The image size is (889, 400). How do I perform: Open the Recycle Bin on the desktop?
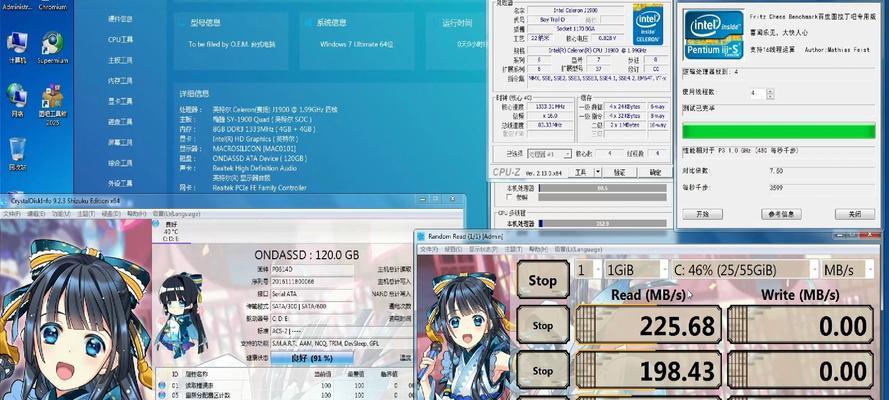(17, 154)
